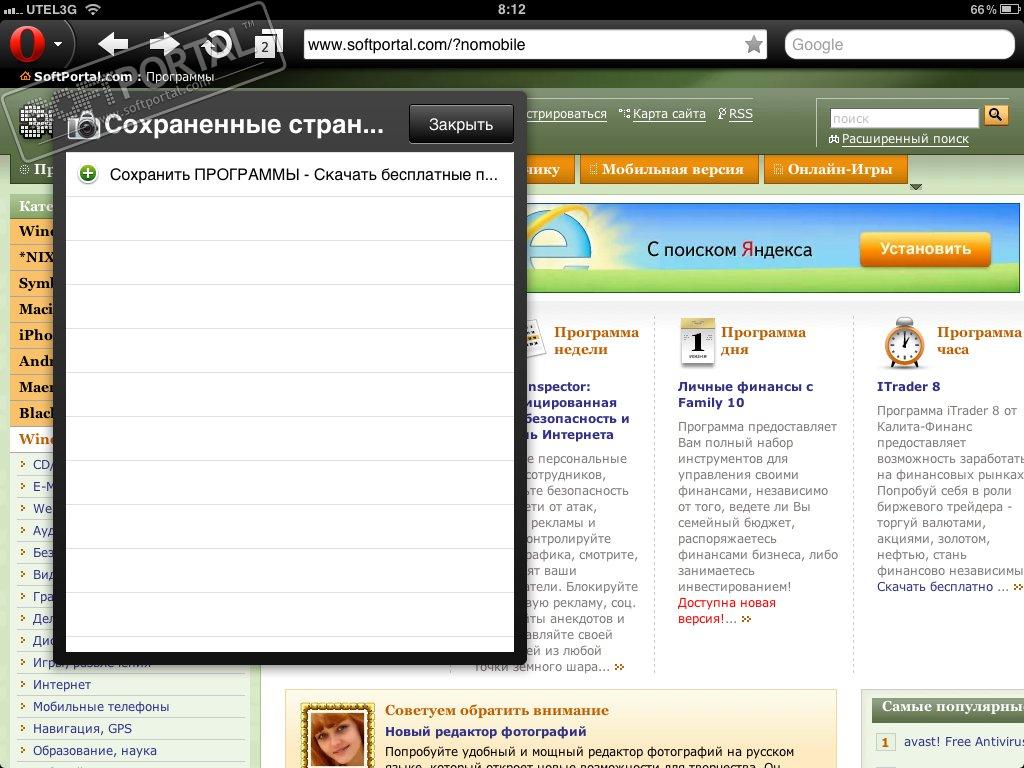Focus the Google search box
The width and height of the screenshot is (1024, 768).
(x=899, y=44)
